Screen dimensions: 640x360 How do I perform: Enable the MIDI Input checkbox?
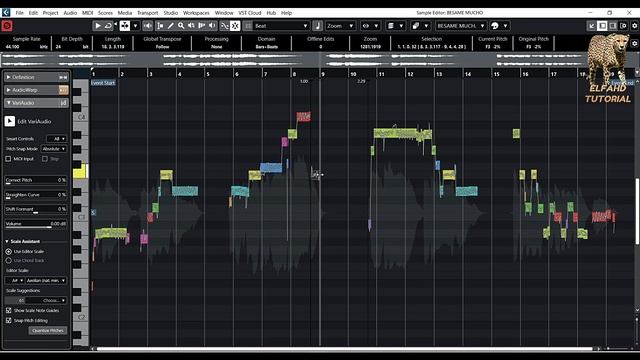click(x=8, y=159)
